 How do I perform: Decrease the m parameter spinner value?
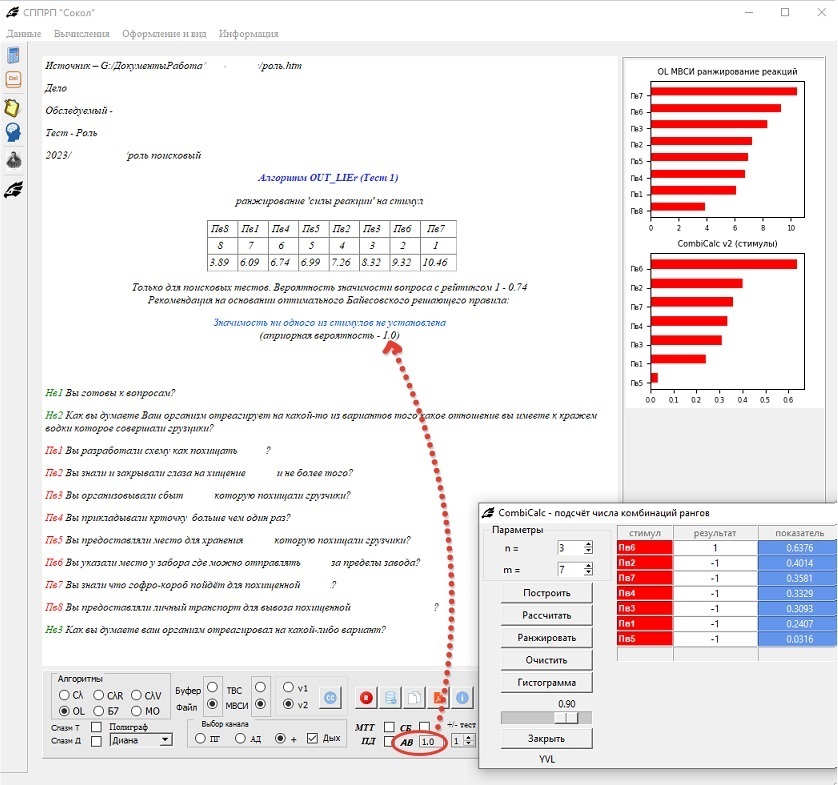[590, 574]
